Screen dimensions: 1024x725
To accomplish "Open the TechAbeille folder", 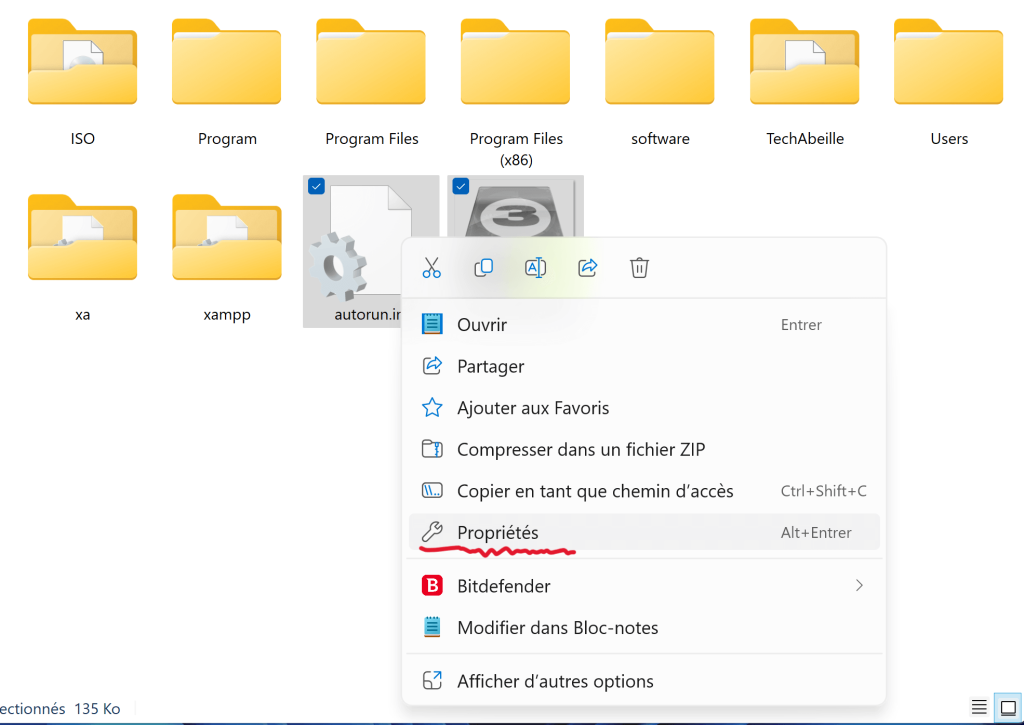I will pyautogui.click(x=805, y=70).
